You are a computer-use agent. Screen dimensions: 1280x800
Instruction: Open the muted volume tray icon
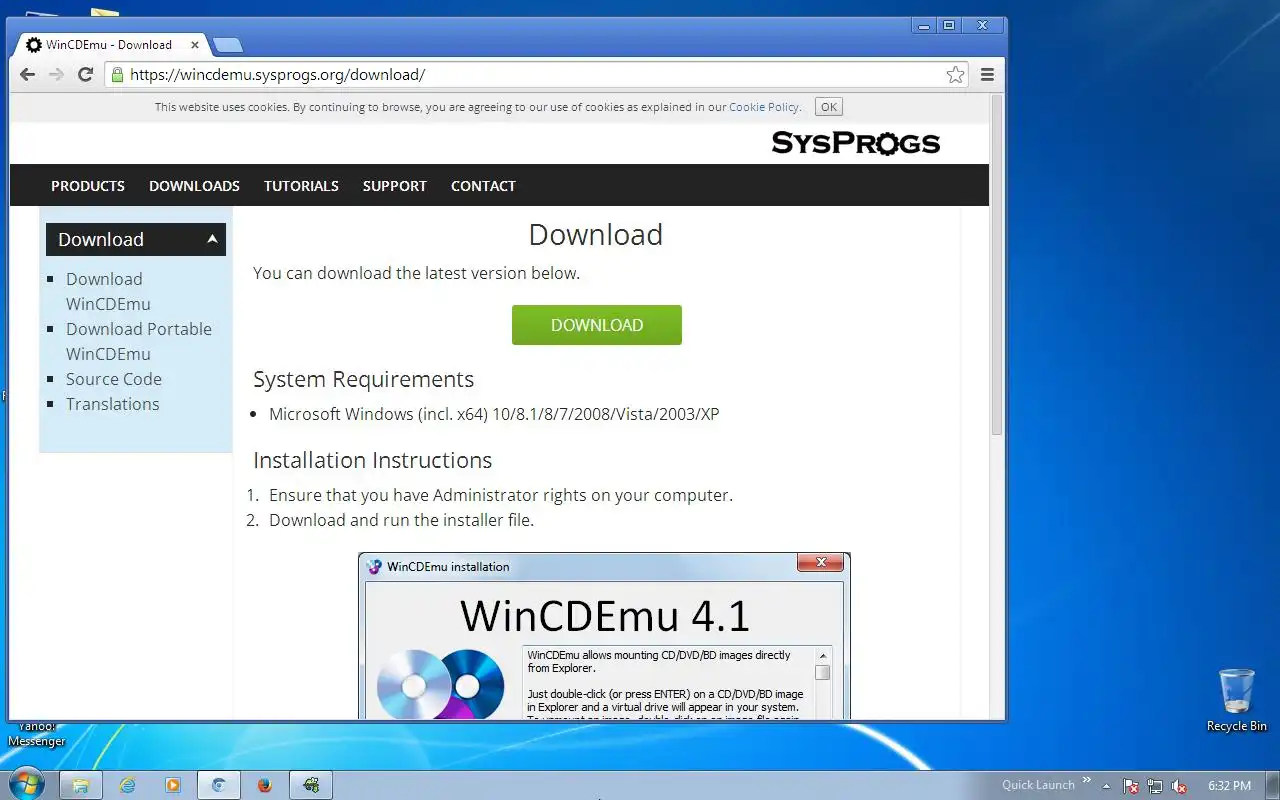(x=1179, y=786)
